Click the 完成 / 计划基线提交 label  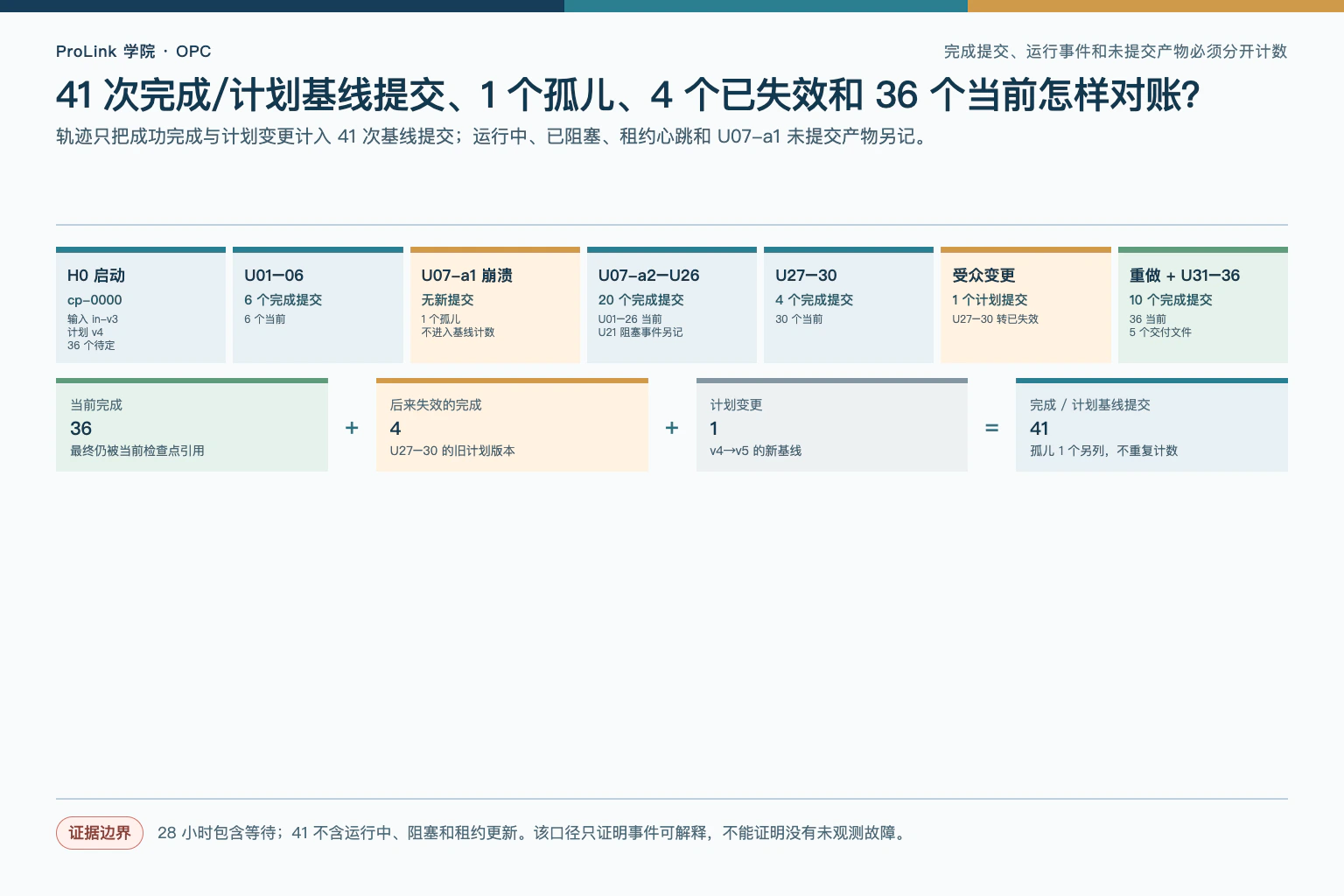pos(1090,405)
